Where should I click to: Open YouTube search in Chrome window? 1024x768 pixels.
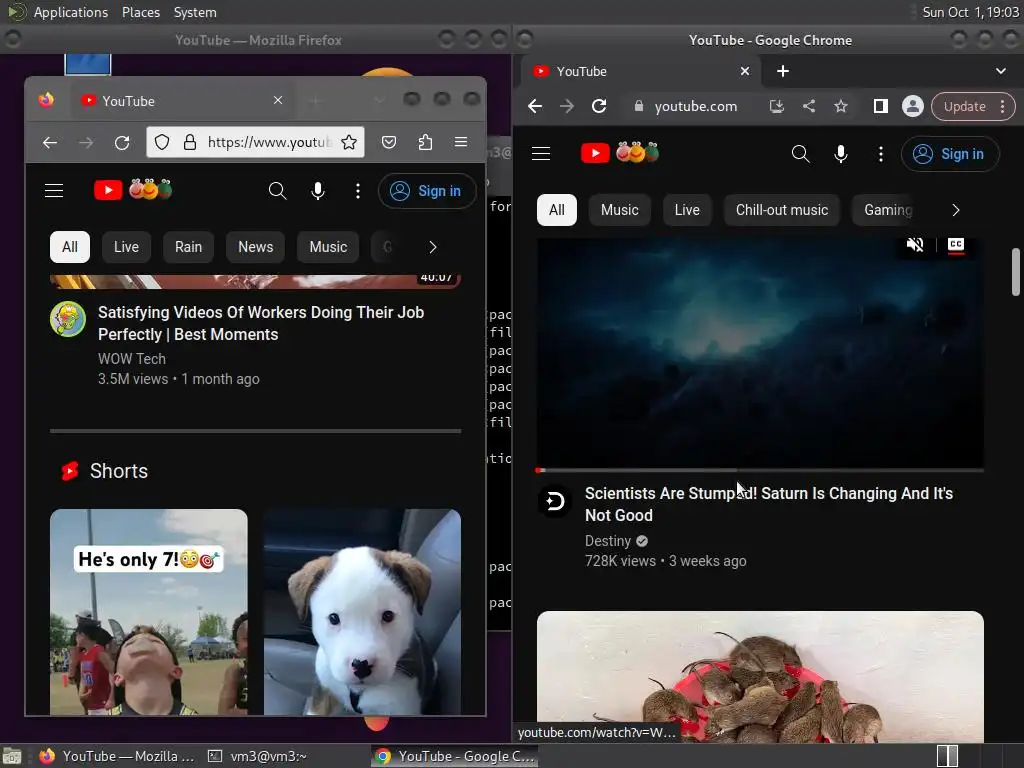(801, 153)
